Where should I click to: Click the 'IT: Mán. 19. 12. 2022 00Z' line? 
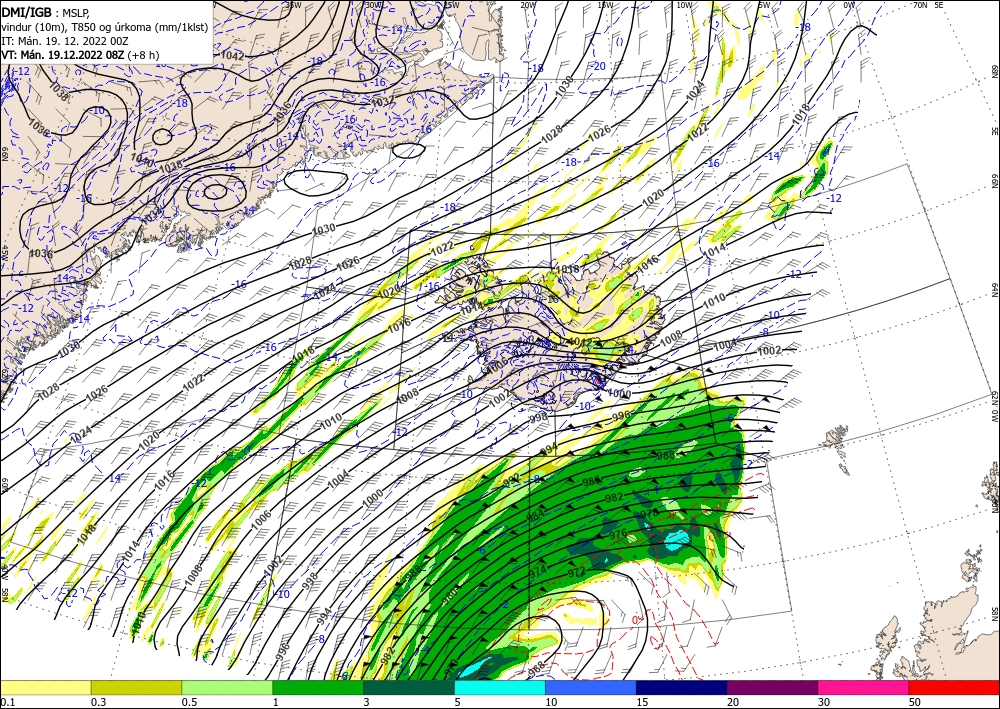click(65, 41)
